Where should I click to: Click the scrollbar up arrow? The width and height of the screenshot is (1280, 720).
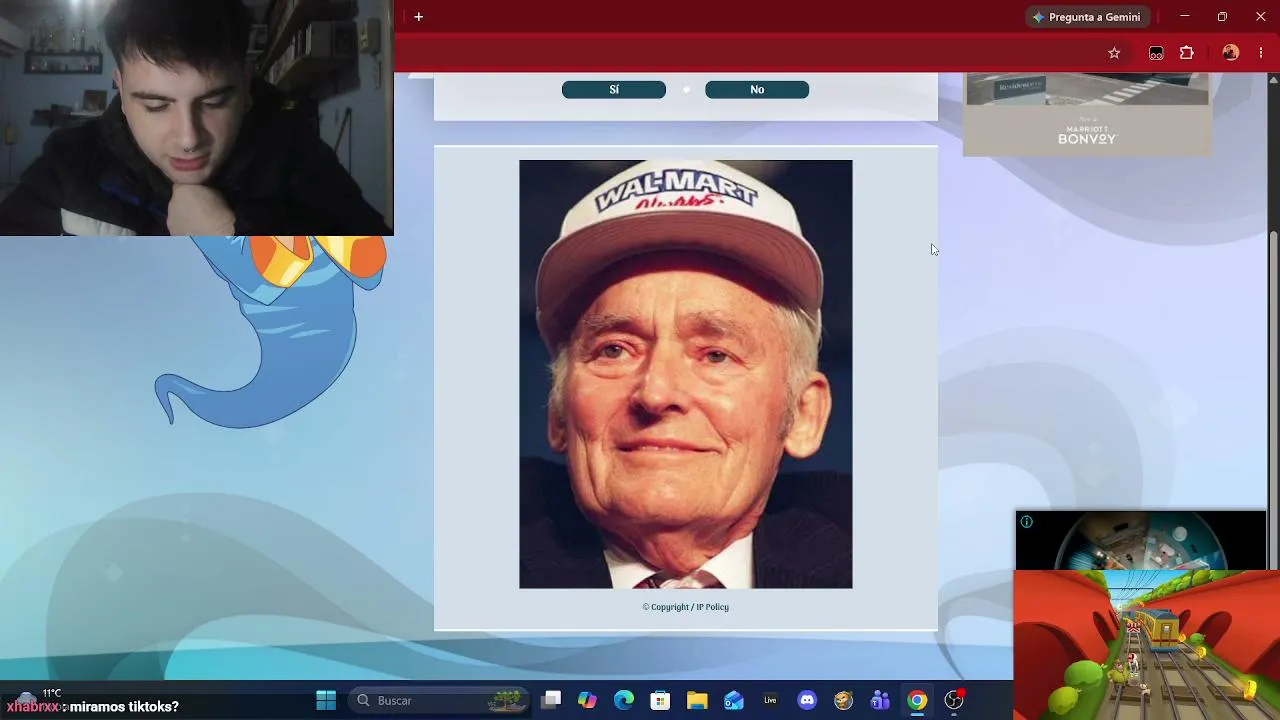coord(1273,79)
